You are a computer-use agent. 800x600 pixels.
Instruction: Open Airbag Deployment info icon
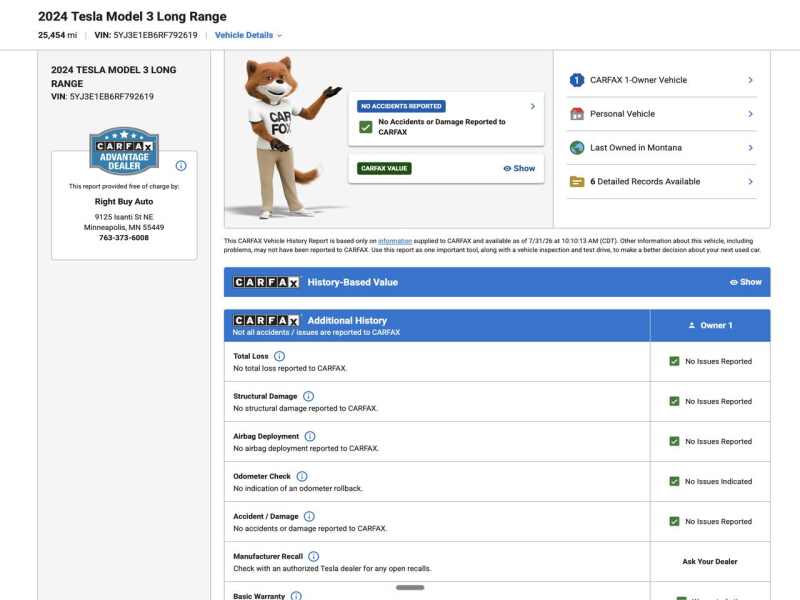point(310,436)
